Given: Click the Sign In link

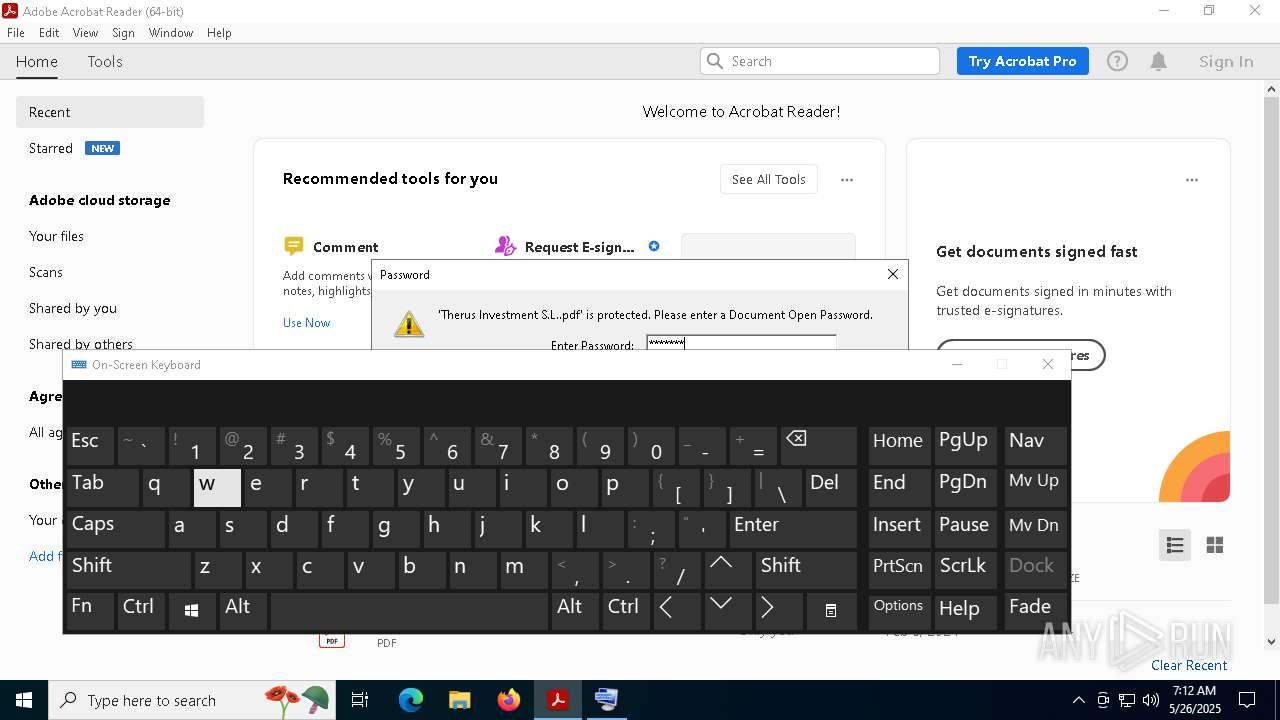Looking at the screenshot, I should click(x=1226, y=61).
